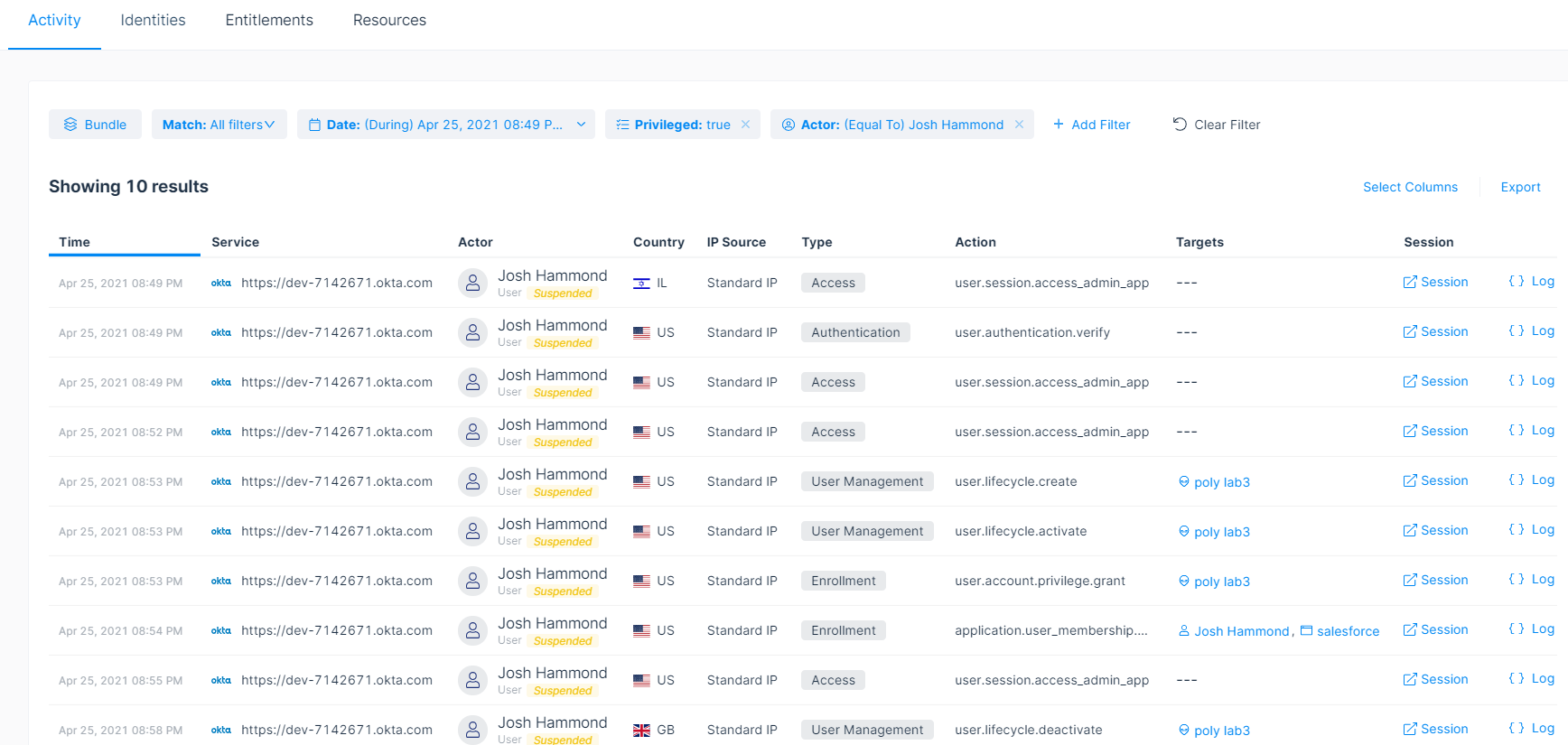Go to the Resources tab
Image resolution: width=1568 pixels, height=745 pixels.
[389, 20]
